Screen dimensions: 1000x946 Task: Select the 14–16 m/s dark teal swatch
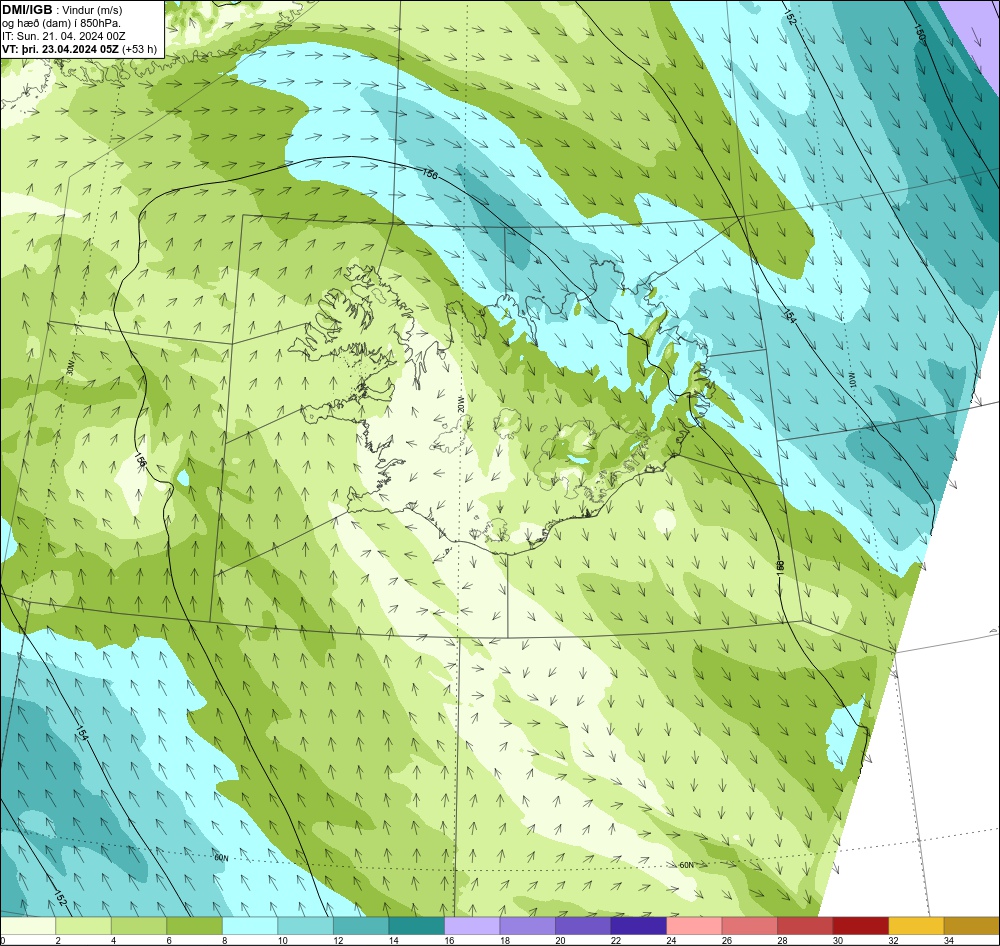[416, 925]
